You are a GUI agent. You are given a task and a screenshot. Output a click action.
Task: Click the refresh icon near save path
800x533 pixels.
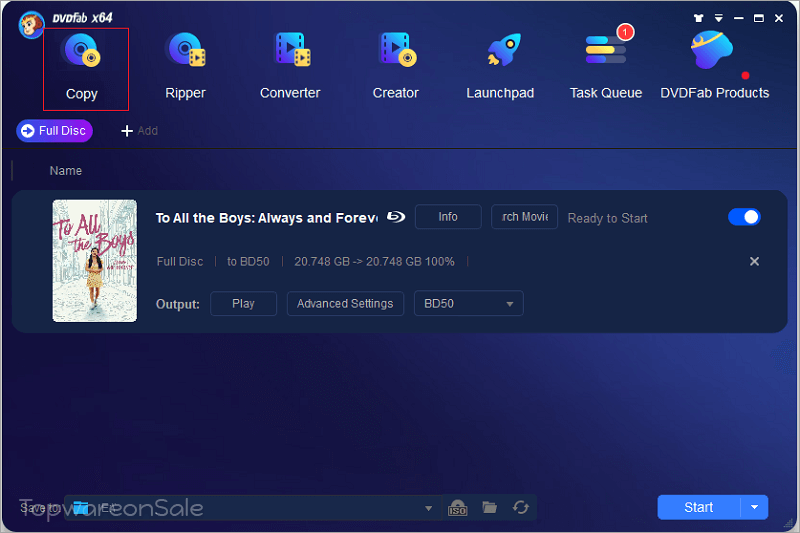[x=521, y=507]
